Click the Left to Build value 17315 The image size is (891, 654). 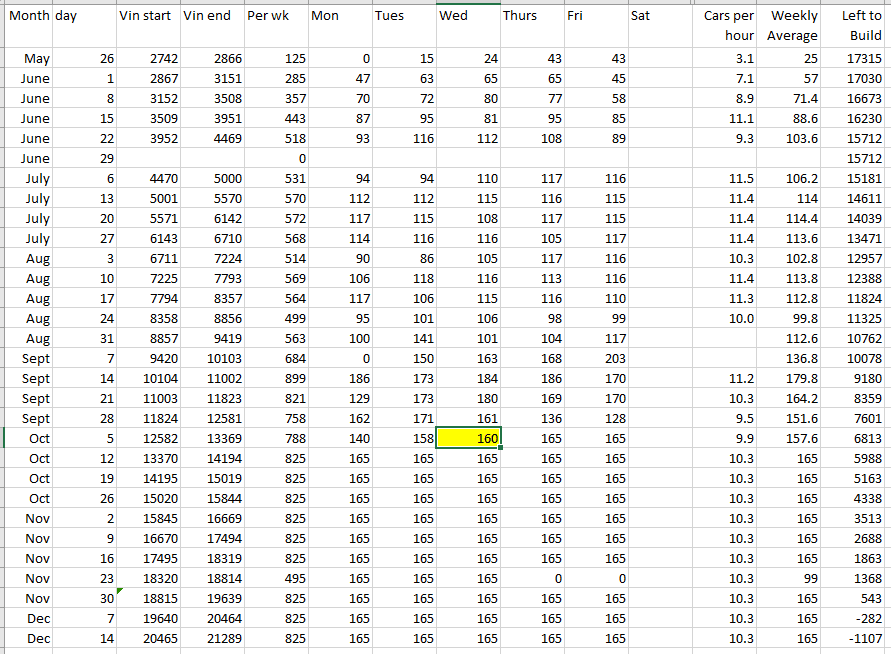[857, 59]
